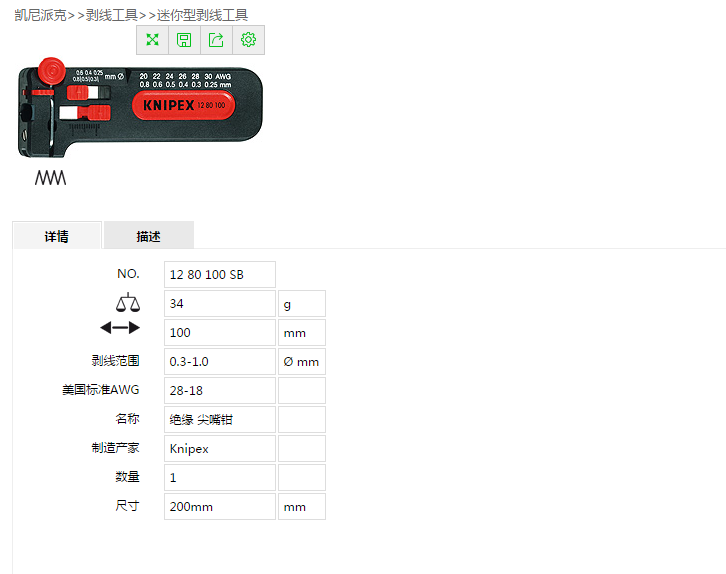Click the weight field showing 34
Viewport: 726px width, 574px height.
click(220, 304)
